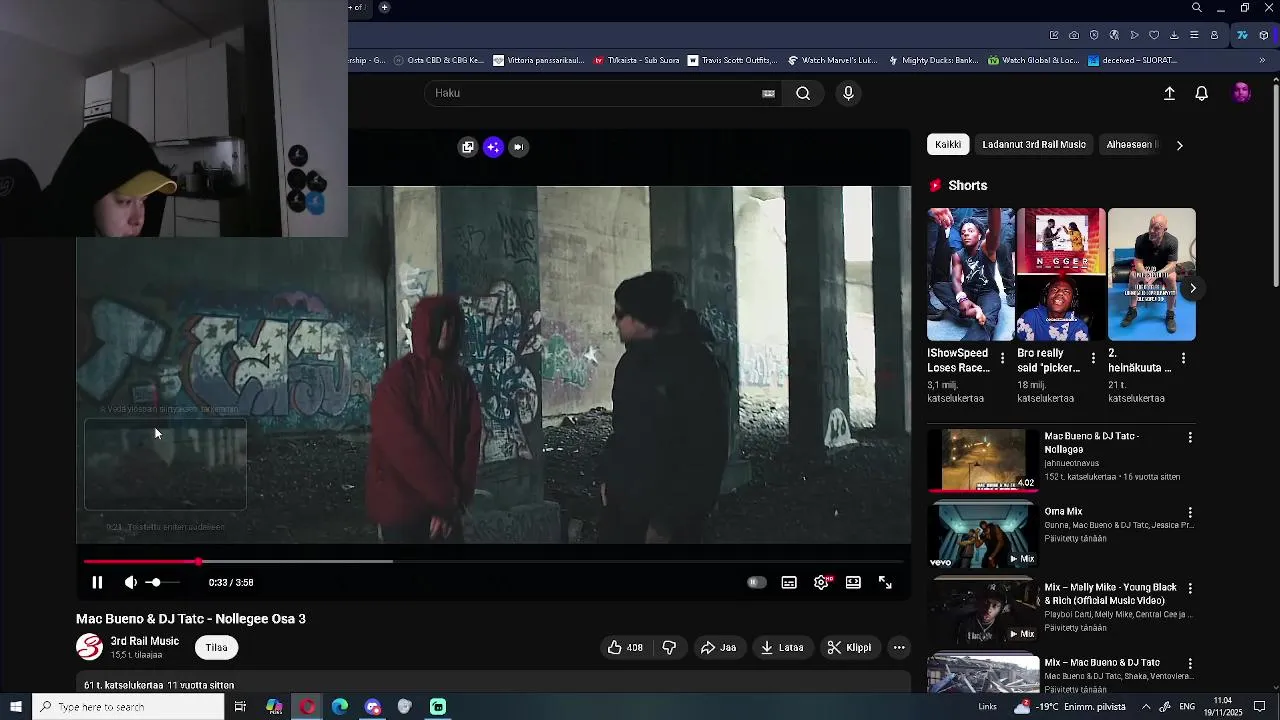Select the Kaikki filter chip

948,145
